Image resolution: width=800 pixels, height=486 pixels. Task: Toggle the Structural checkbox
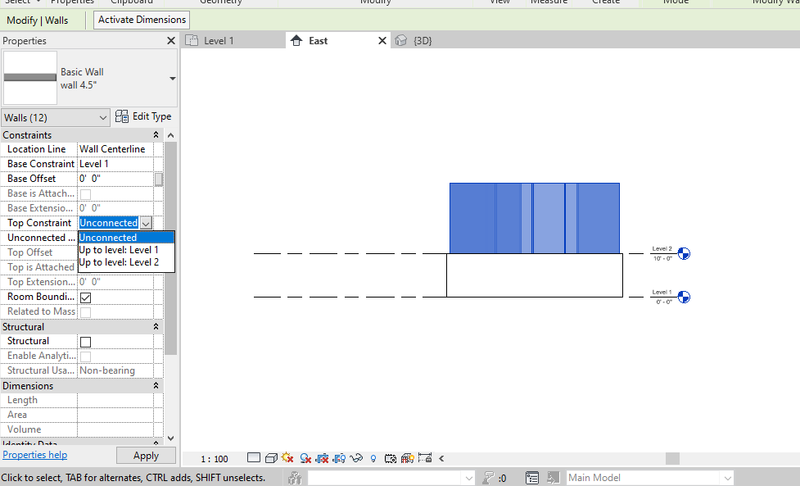[86, 342]
